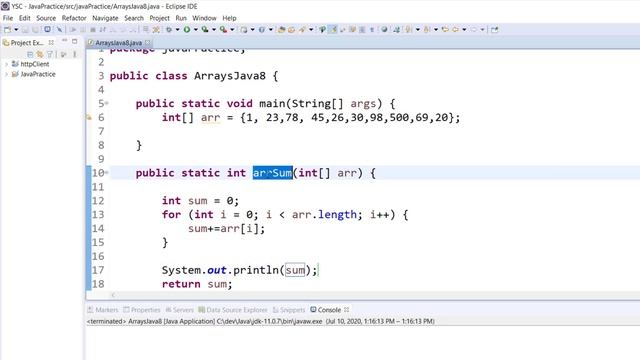Click the terminated ArraysJava8 console status line
This screenshot has width=640, height=360.
(x=260, y=321)
